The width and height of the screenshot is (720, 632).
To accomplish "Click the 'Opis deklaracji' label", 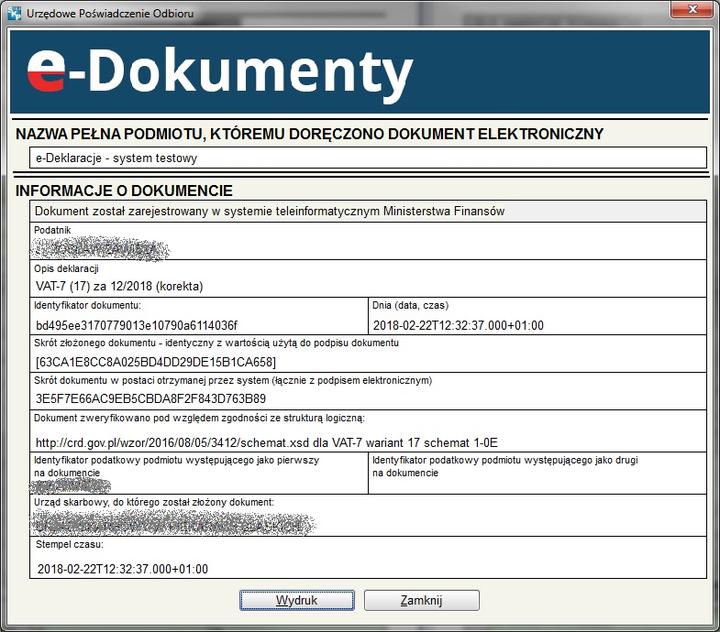I will click(x=66, y=269).
